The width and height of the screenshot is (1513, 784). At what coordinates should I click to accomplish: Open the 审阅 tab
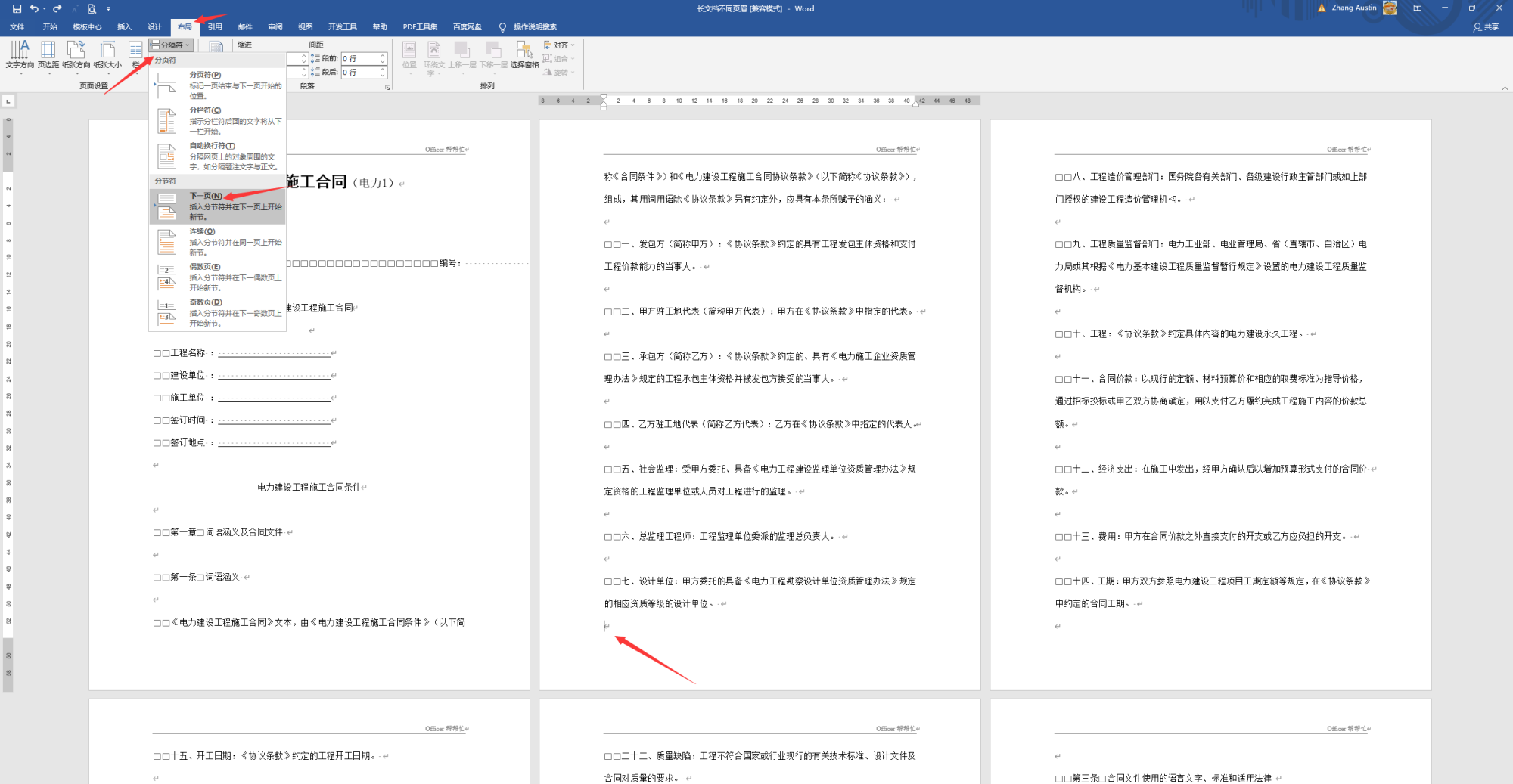click(x=275, y=27)
